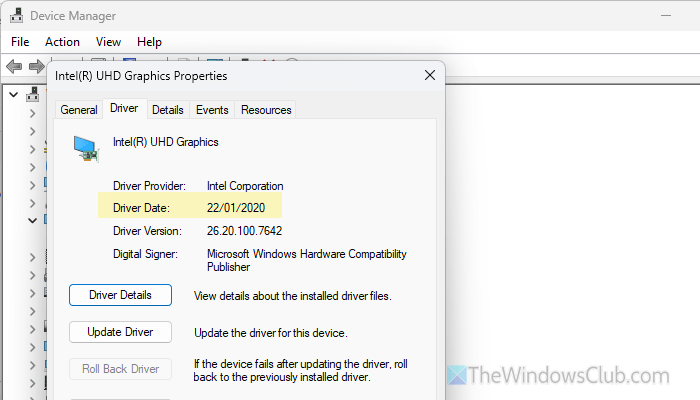The height and width of the screenshot is (400, 700).
Task: Click the Device Manager title bar icon
Action: [x=17, y=16]
